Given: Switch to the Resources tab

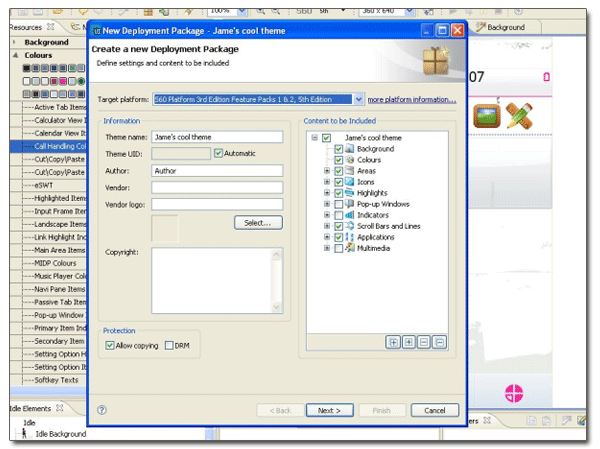Looking at the screenshot, I should (25, 27).
